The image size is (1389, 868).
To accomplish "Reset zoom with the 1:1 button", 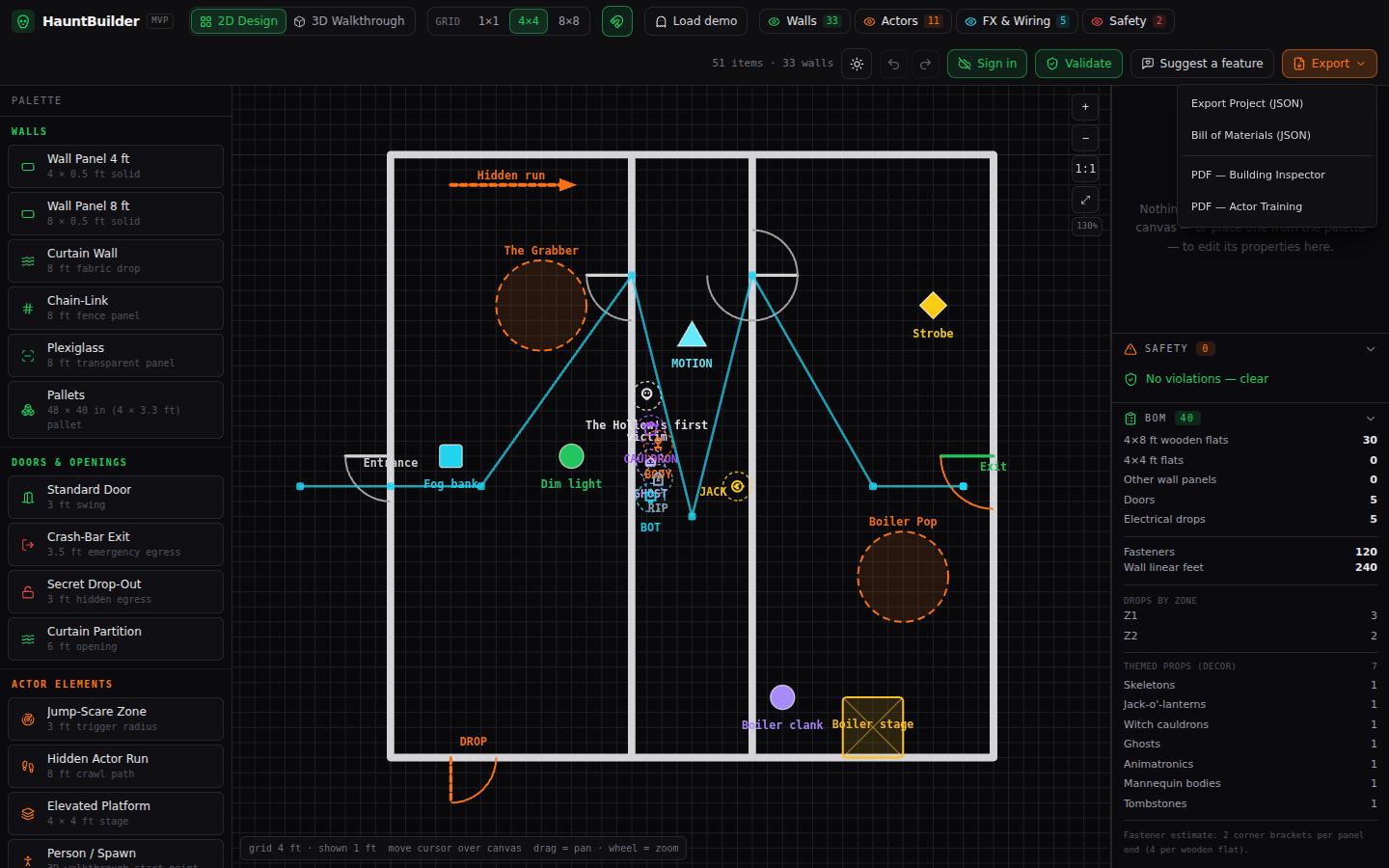I will pos(1085,169).
